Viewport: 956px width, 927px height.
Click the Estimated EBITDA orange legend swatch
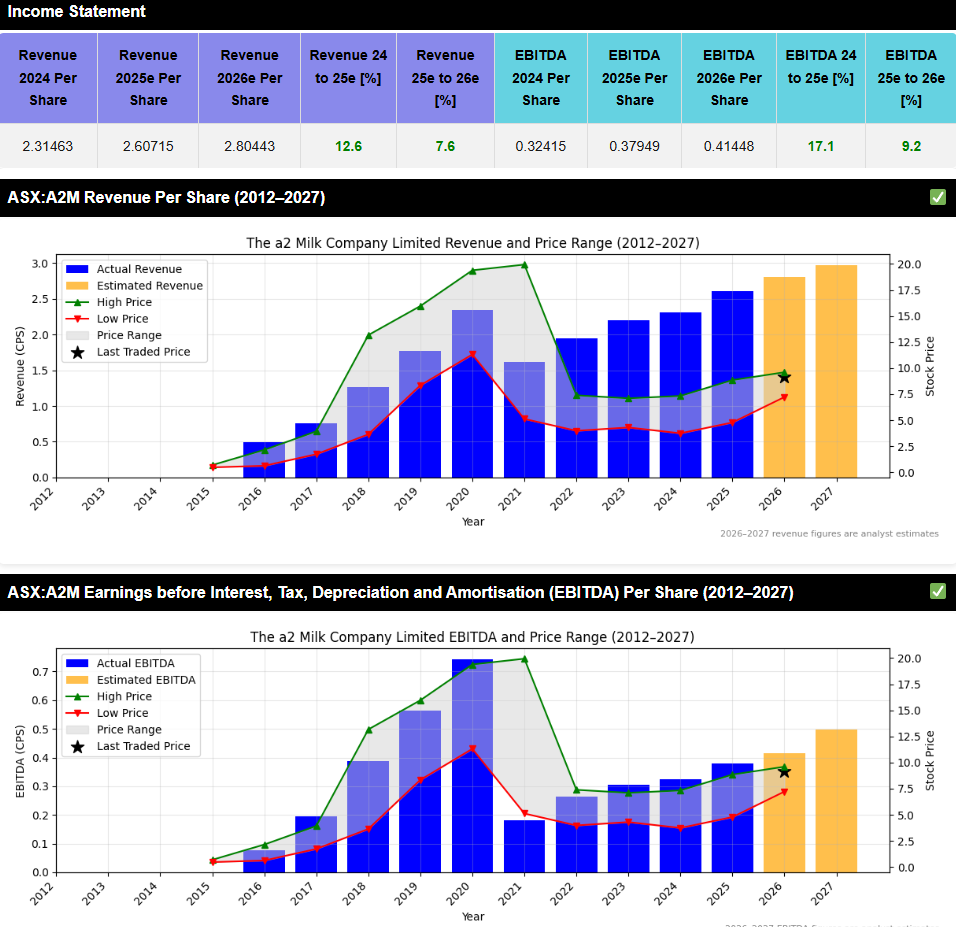point(77,680)
